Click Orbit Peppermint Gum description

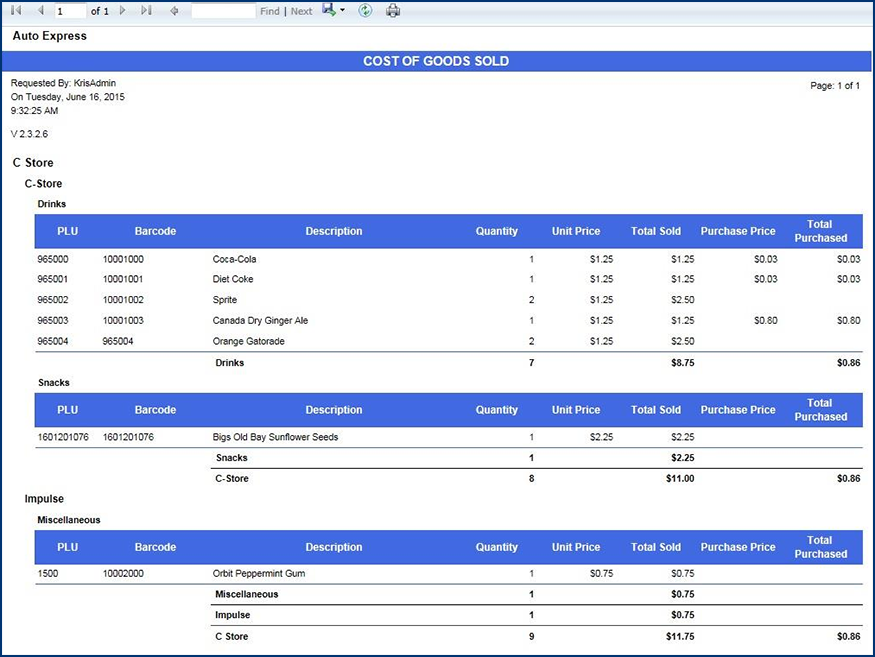click(259, 574)
